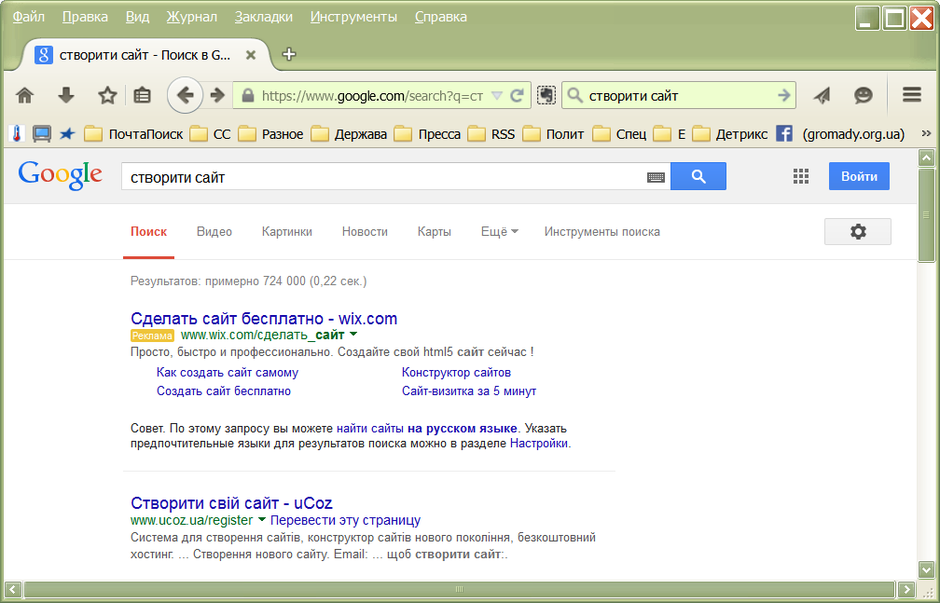Open the hamburger browser menu
940x603 pixels.
coord(912,95)
